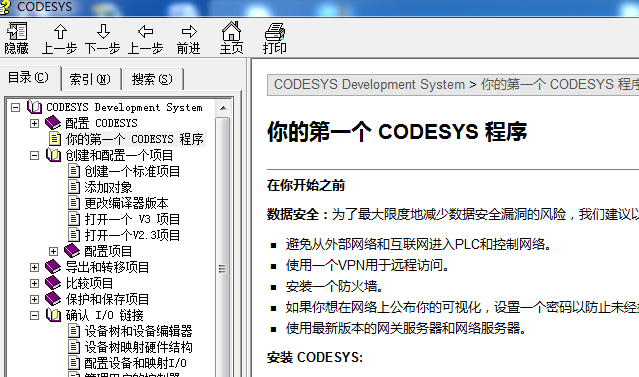Viewport: 639px width, 377px height.
Task: Collapse the 创建和配置一个项目 node
Action: (x=34, y=155)
